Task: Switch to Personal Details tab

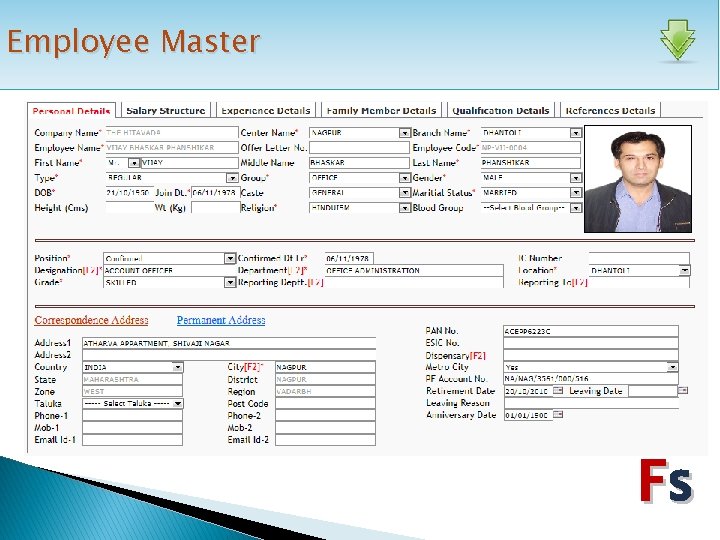Action: [x=71, y=111]
